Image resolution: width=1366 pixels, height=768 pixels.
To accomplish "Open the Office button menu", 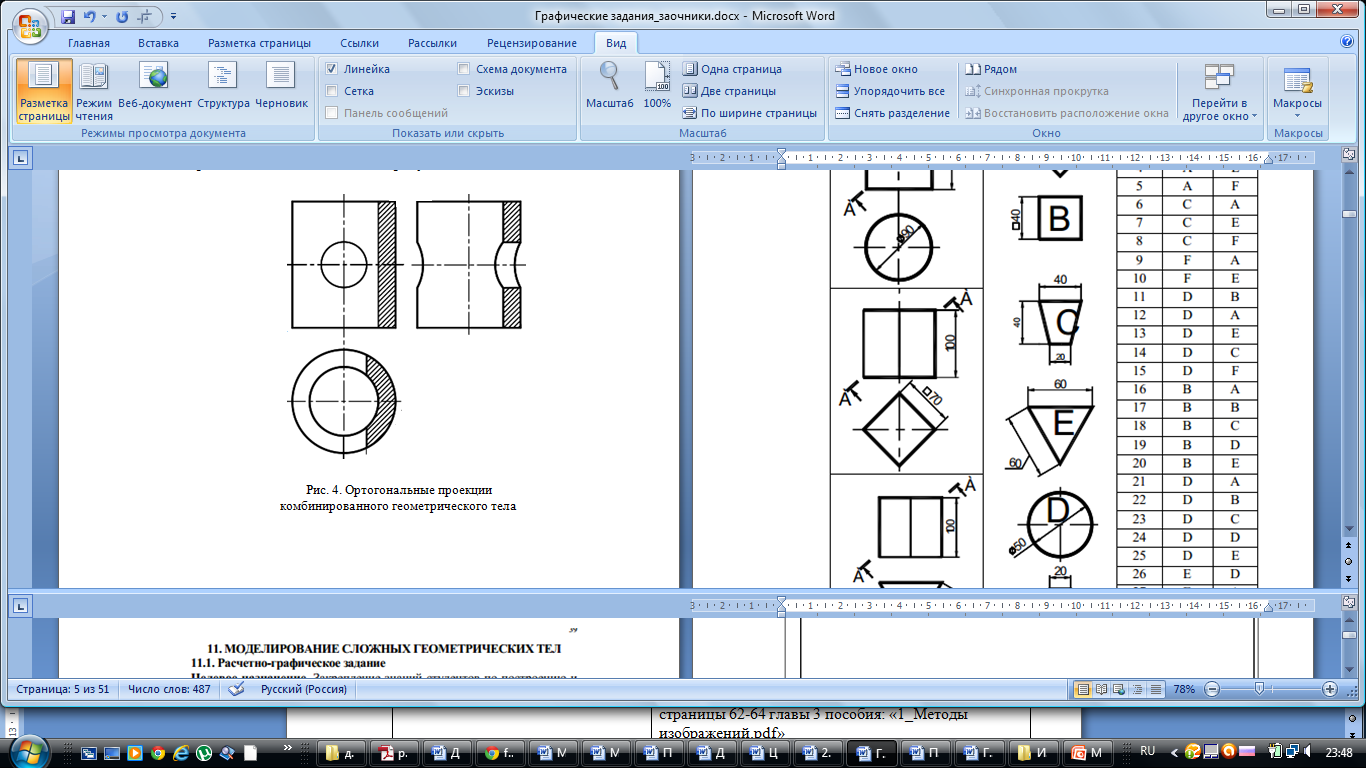I will point(30,26).
